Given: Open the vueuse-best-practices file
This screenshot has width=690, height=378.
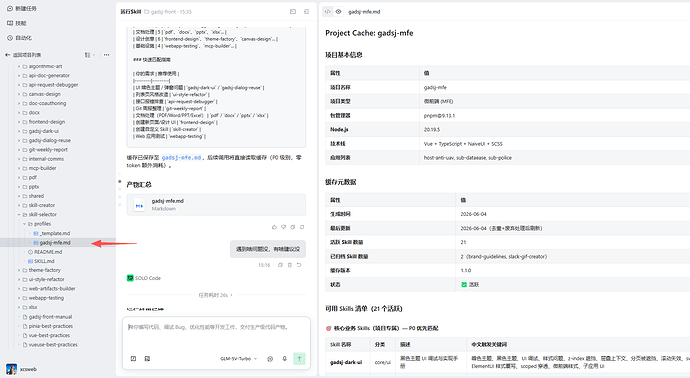Looking at the screenshot, I should tap(50, 345).
